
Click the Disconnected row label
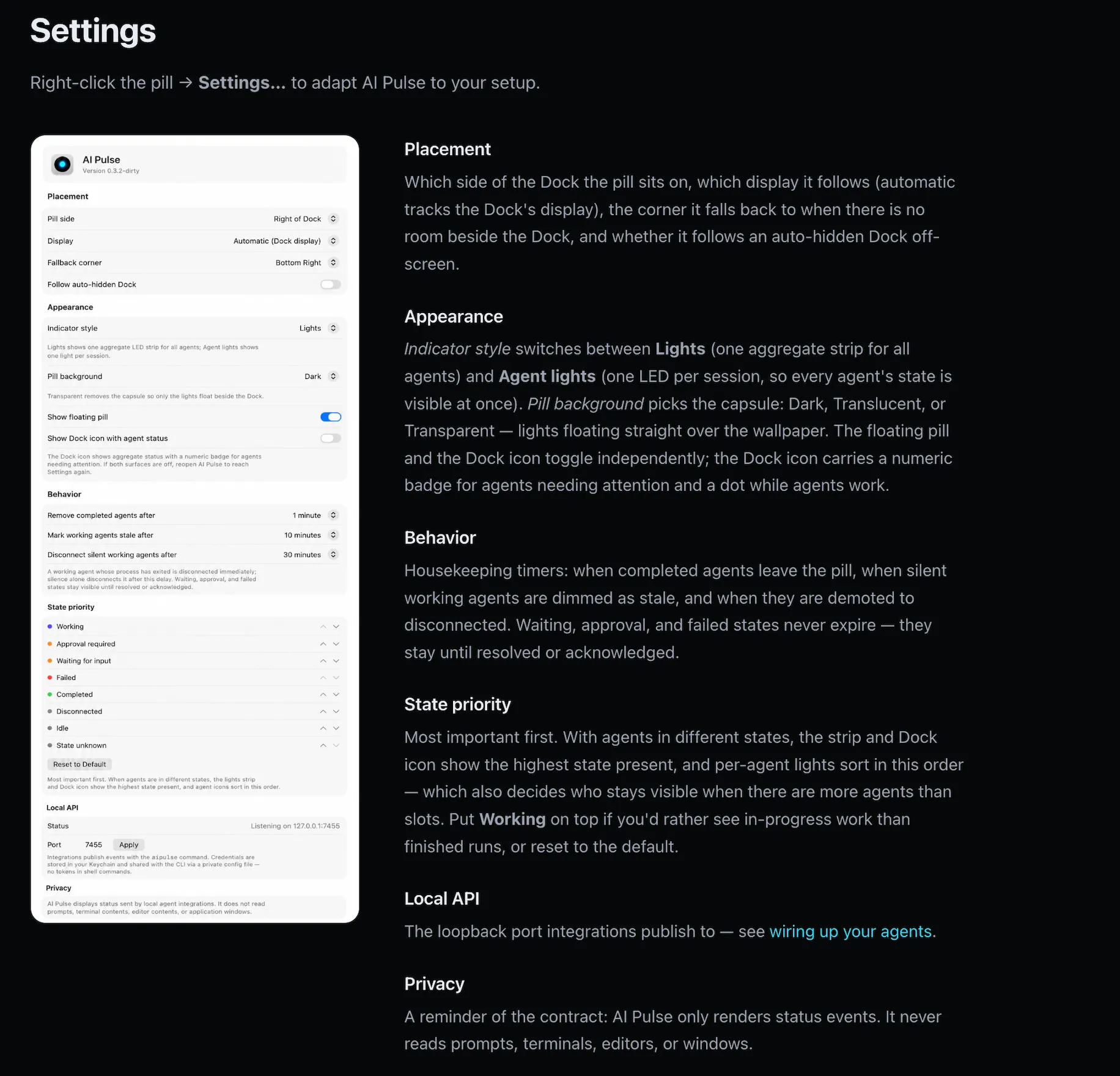(79, 712)
